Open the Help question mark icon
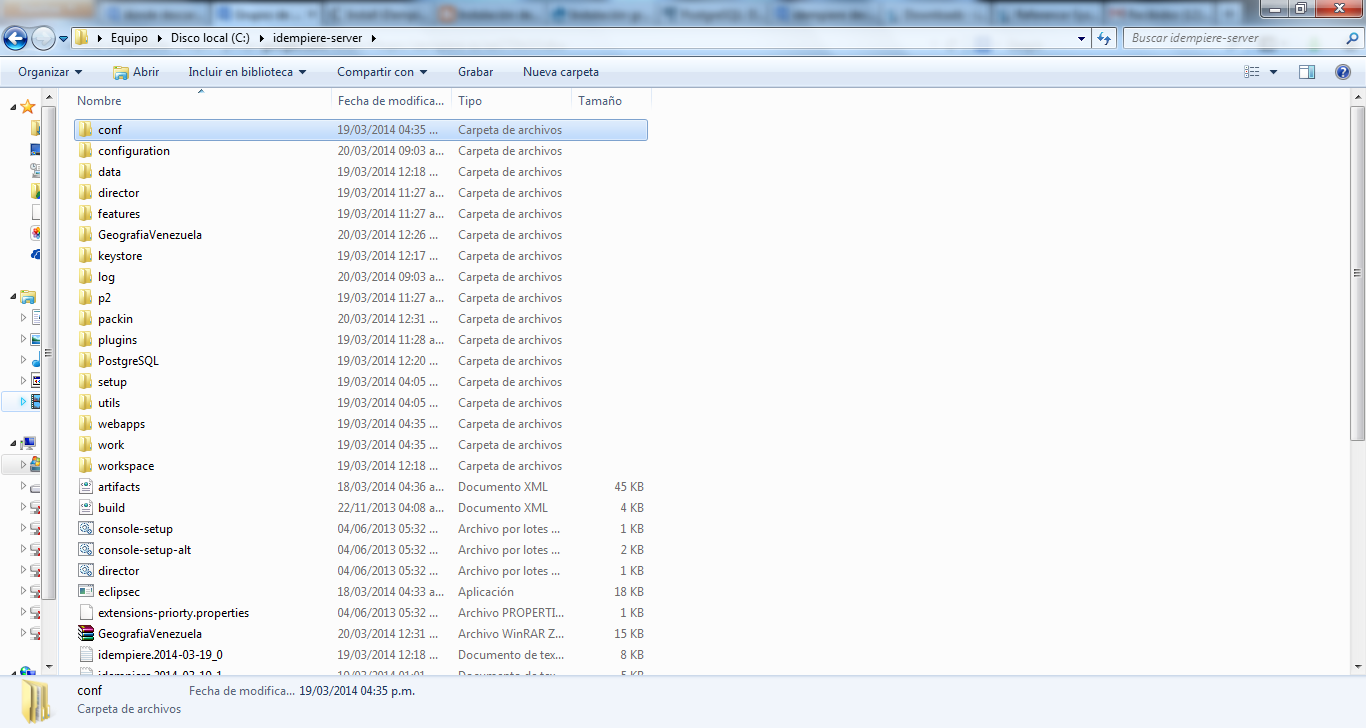Image resolution: width=1366 pixels, height=728 pixels. (x=1343, y=72)
